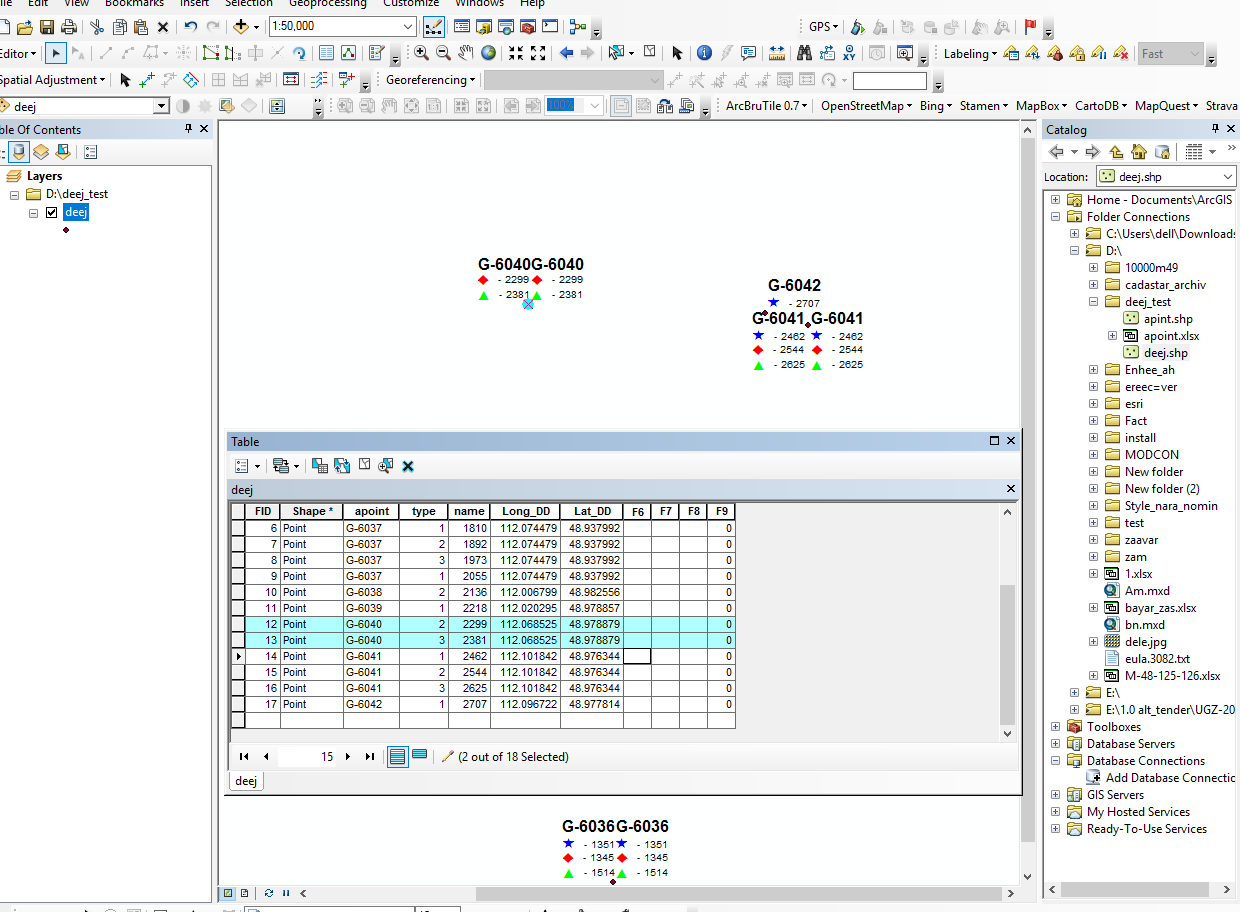The height and width of the screenshot is (912, 1240).
Task: Clear selection in the Table window
Action: [x=363, y=465]
